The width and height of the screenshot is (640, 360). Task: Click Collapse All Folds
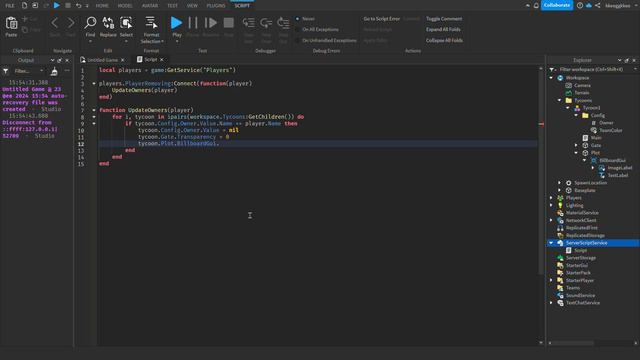444,40
